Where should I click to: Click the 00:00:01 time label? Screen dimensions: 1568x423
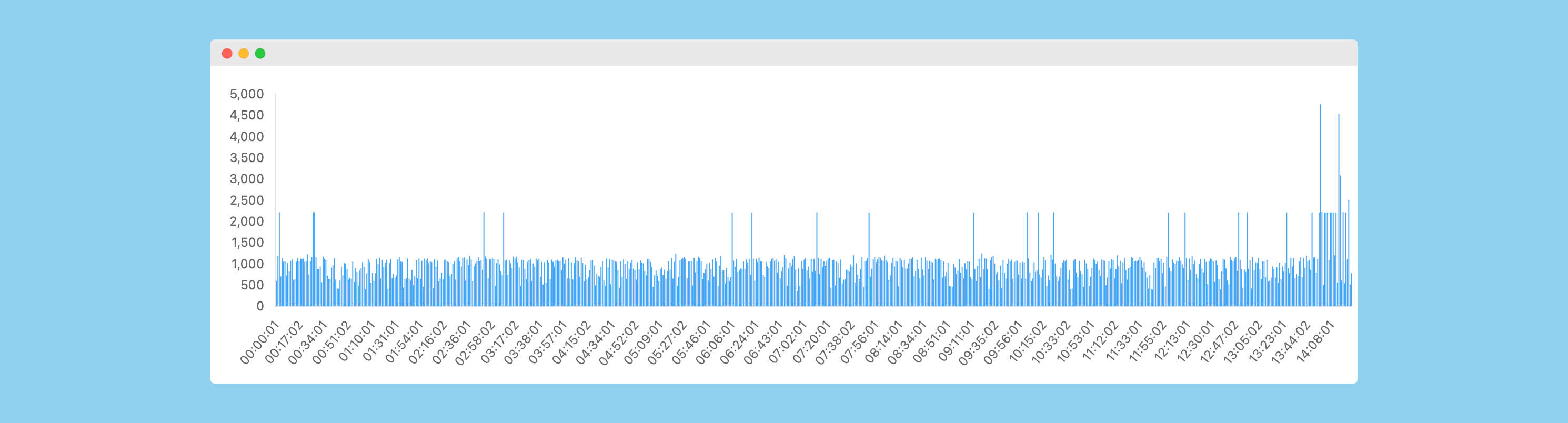pyautogui.click(x=259, y=343)
